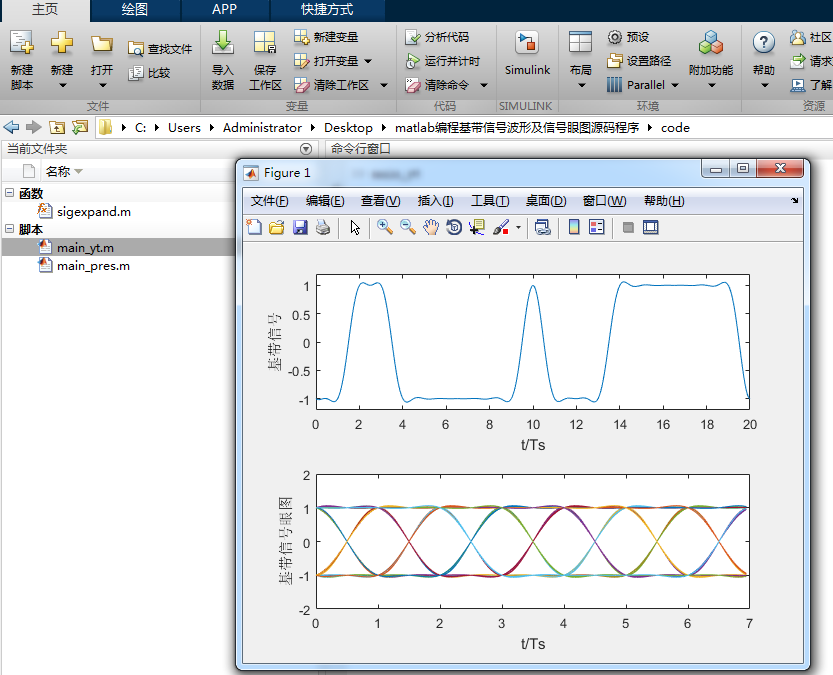Expand Clear Workspace (清除工作区) dropdown
This screenshot has width=833, height=675.
pos(384,86)
